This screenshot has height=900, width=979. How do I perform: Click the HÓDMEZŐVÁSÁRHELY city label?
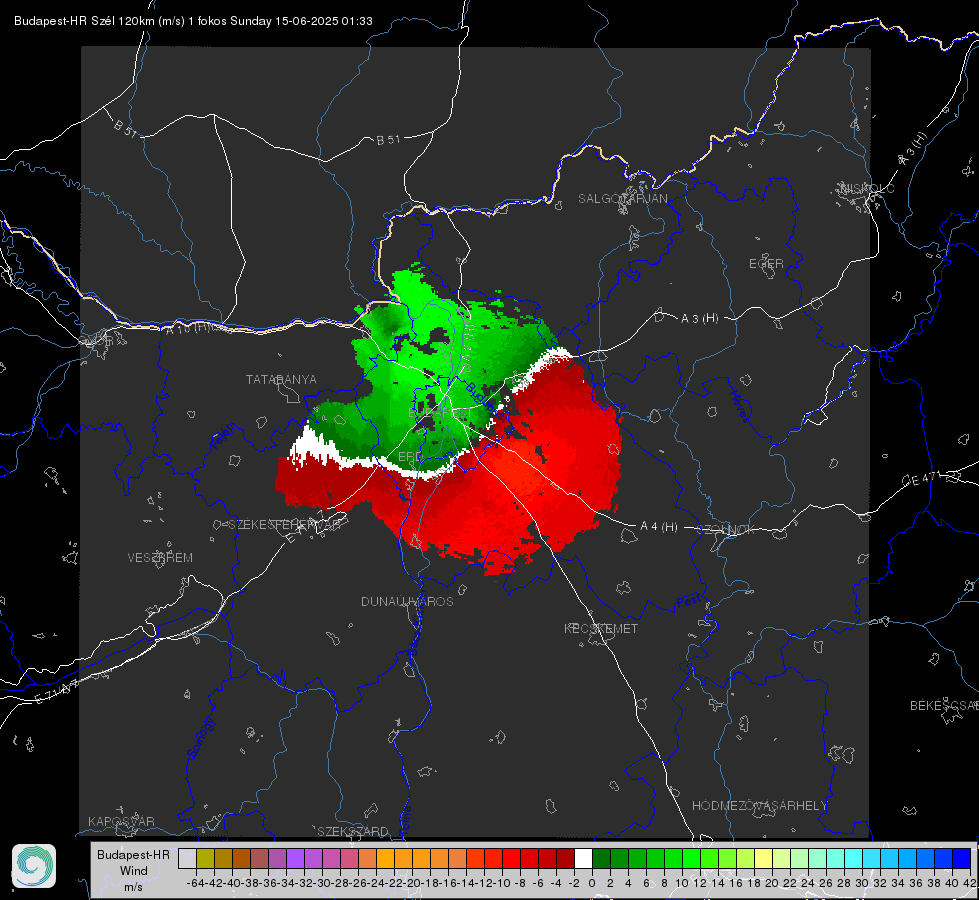tap(760, 806)
